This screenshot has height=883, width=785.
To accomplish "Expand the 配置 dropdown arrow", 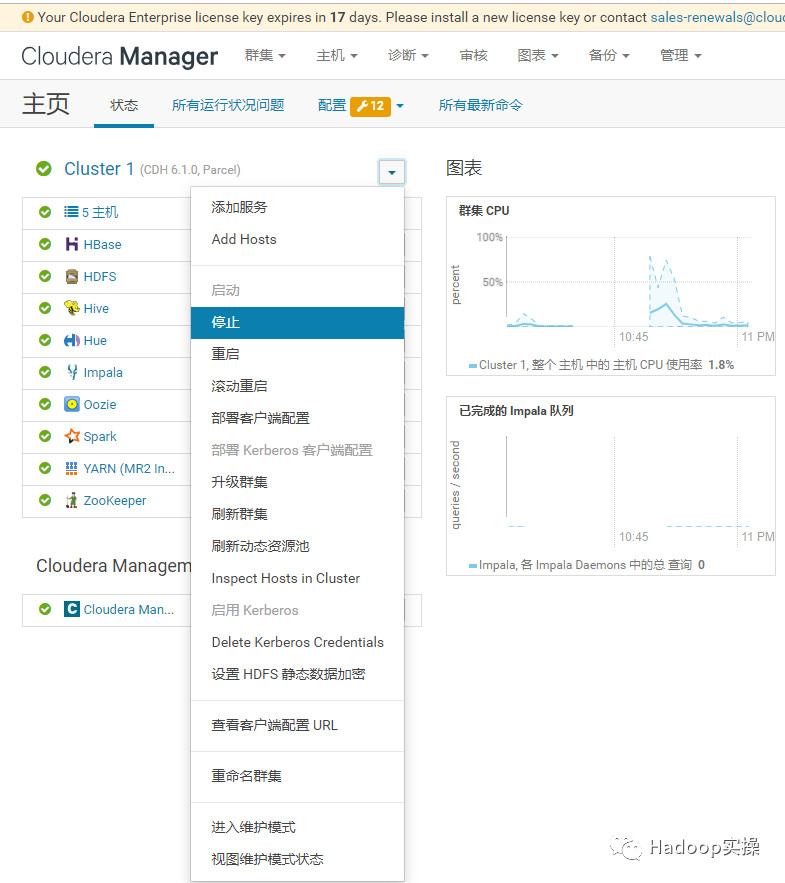I will pyautogui.click(x=400, y=106).
